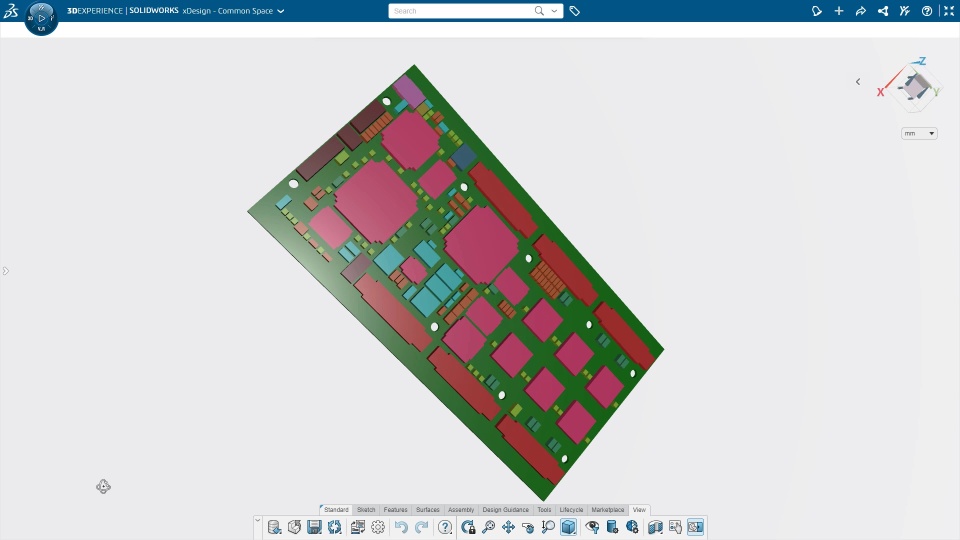960x540 pixels.
Task: Click the Undo arrow in bottom toolbar
Action: (401, 527)
